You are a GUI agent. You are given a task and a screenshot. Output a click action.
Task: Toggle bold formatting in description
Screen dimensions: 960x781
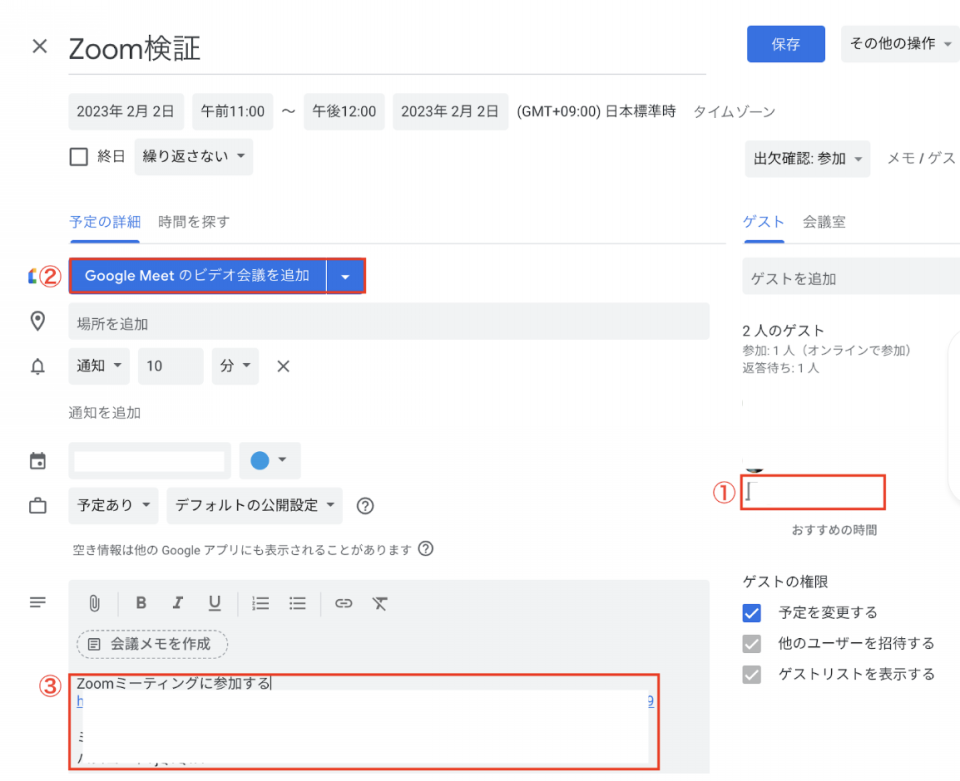(141, 603)
